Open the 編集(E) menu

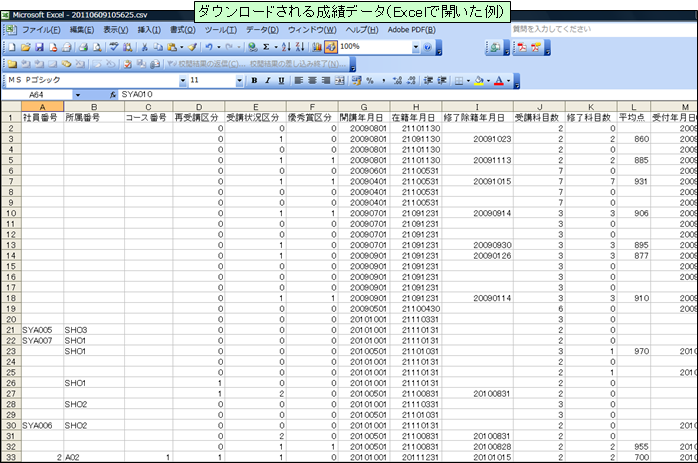click(x=82, y=30)
